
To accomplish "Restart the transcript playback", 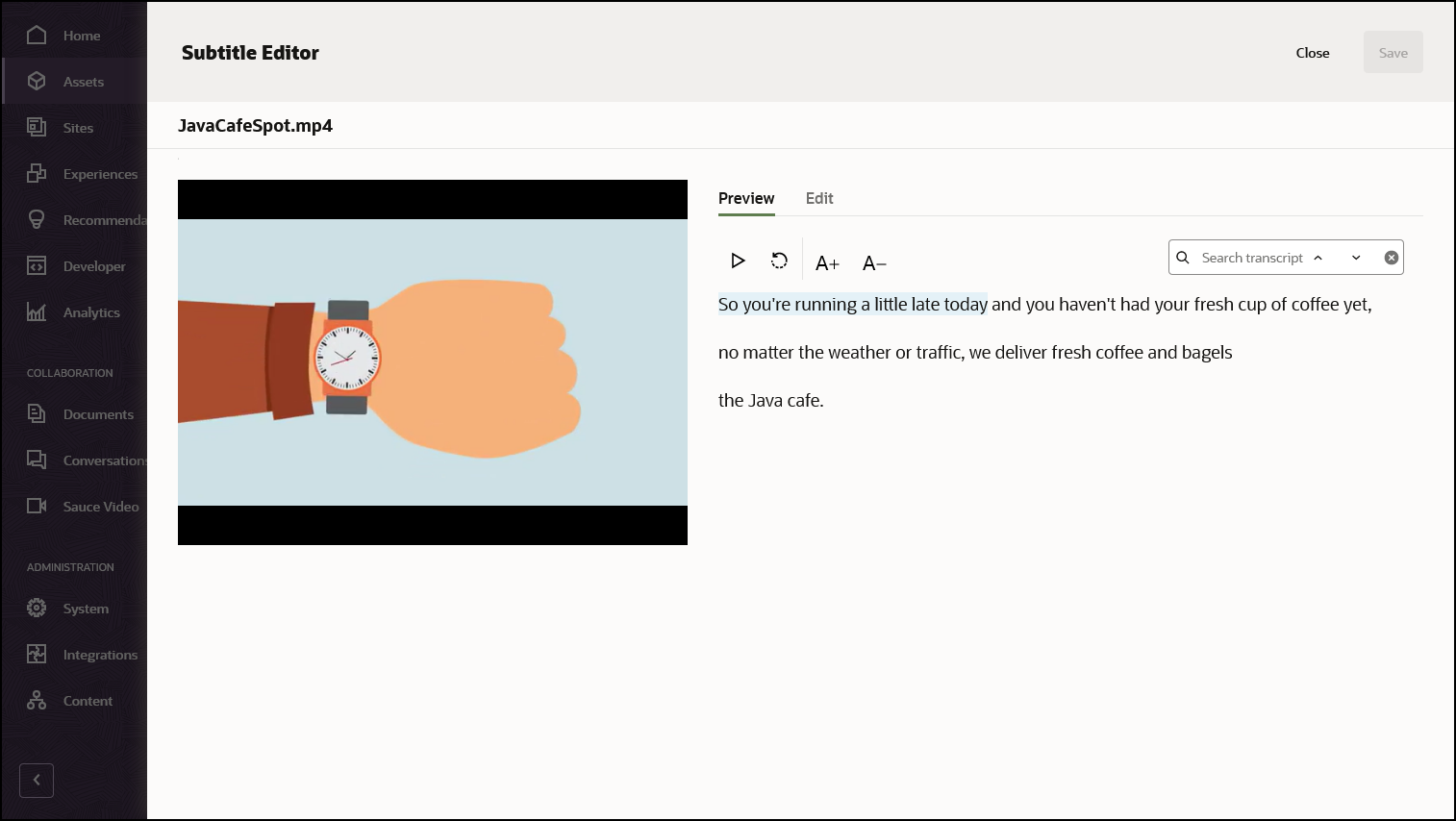I will click(780, 261).
